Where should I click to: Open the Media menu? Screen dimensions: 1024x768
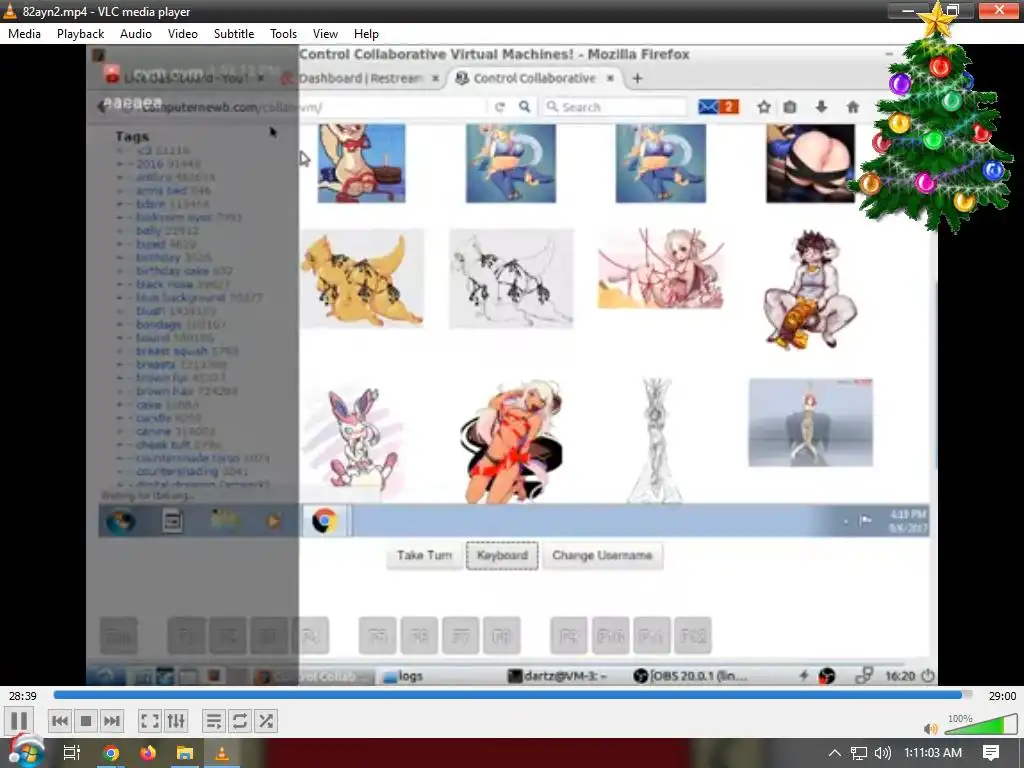click(24, 34)
